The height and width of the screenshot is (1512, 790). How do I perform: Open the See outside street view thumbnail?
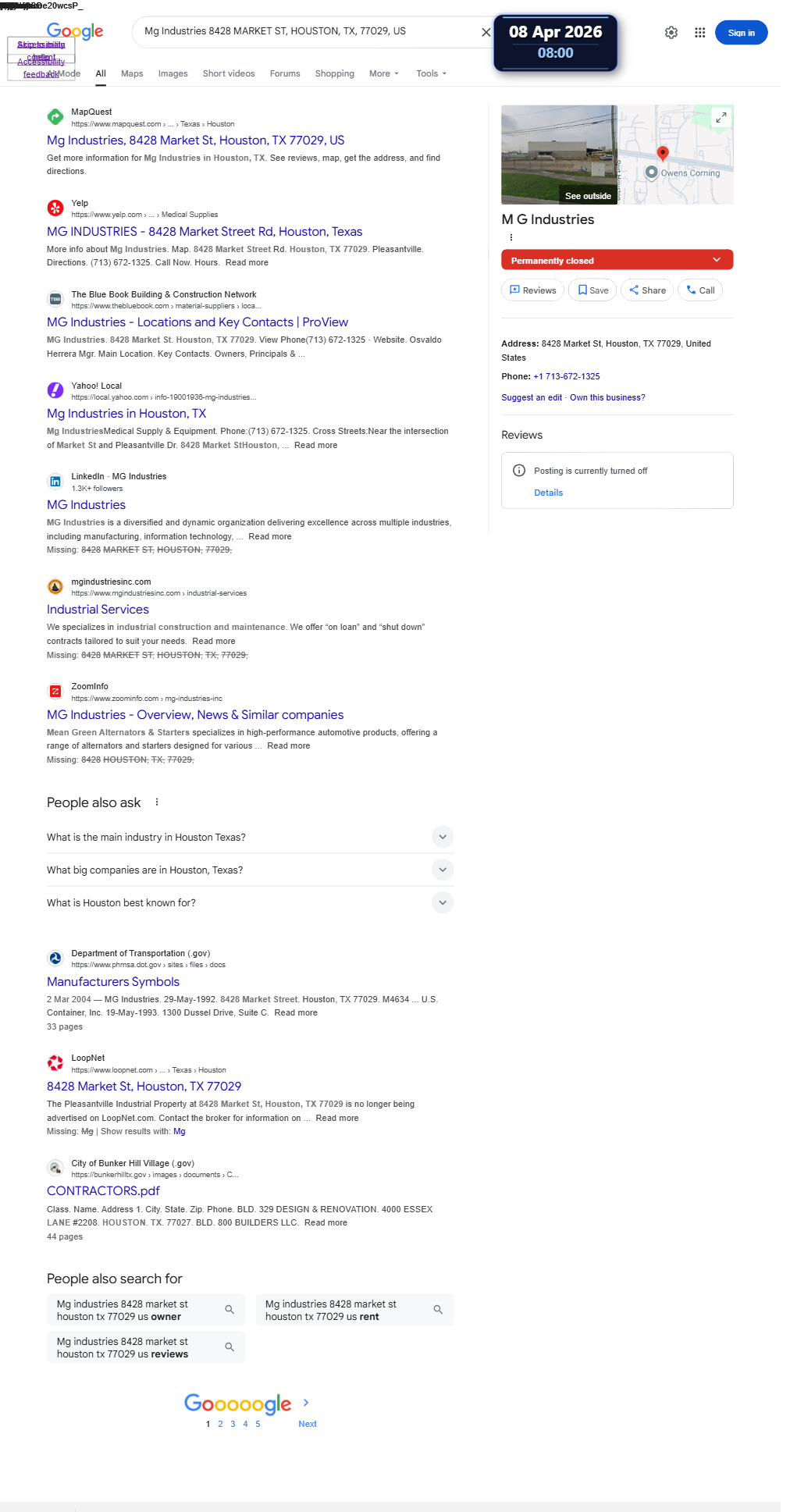point(559,155)
